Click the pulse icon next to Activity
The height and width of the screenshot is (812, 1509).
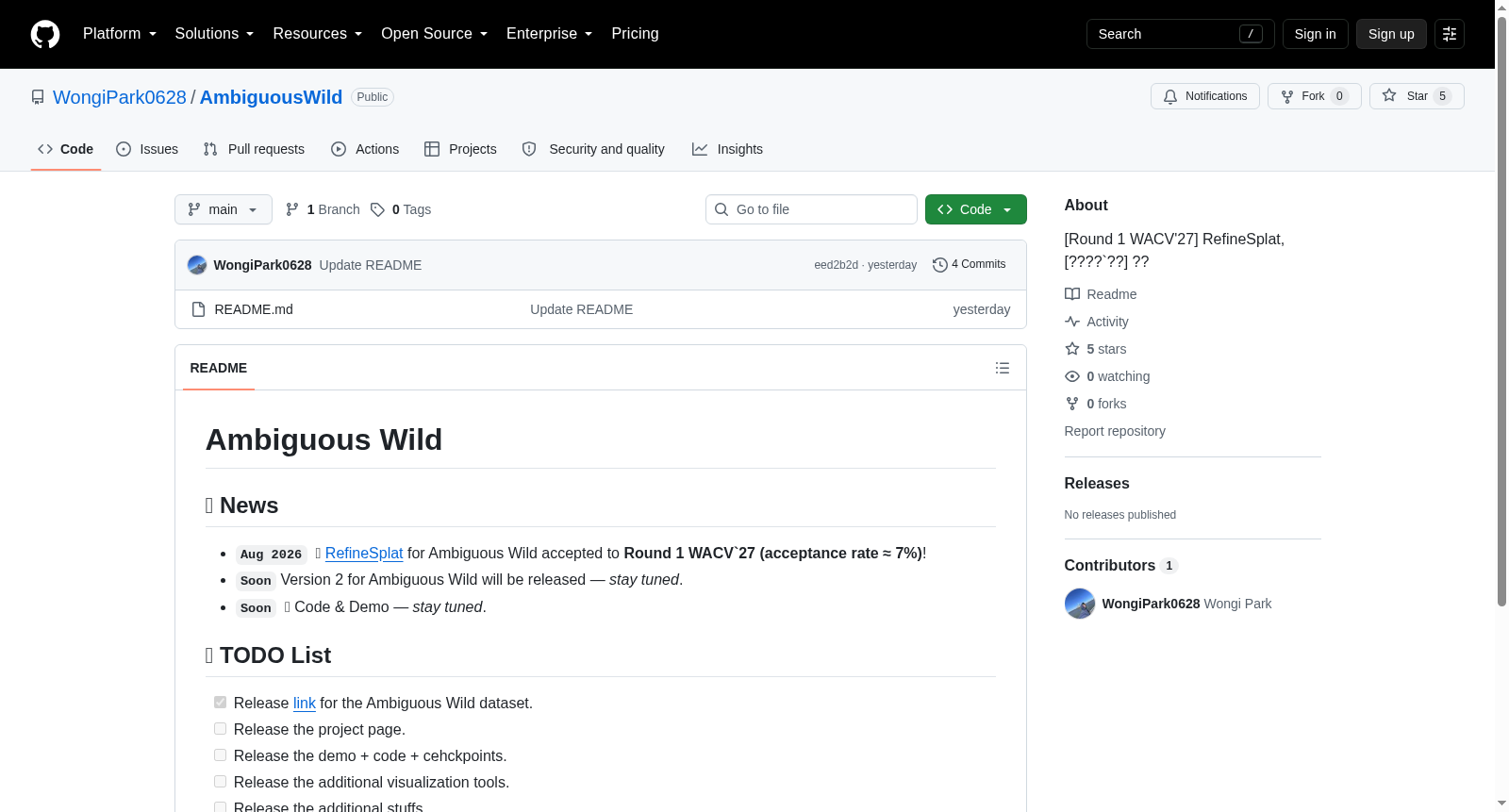[x=1072, y=322]
